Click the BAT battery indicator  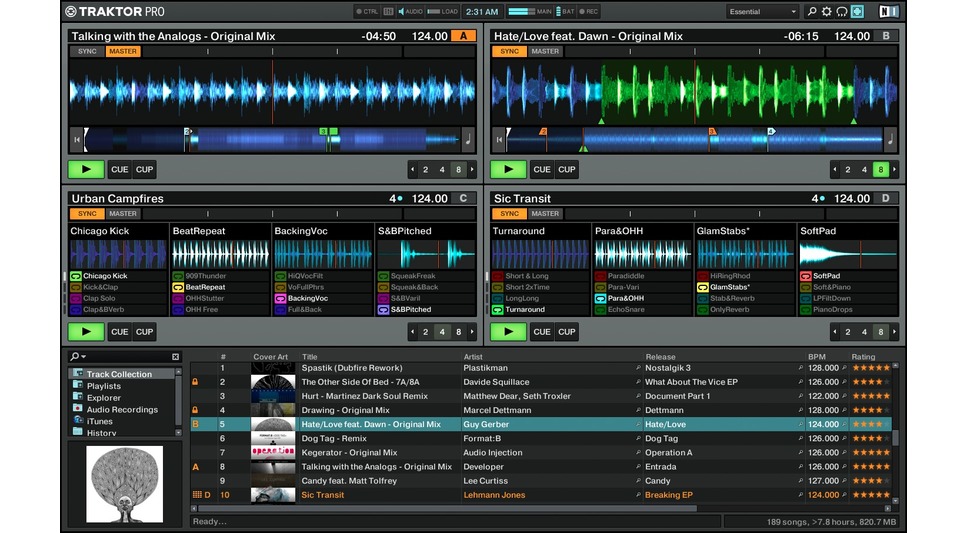565,12
